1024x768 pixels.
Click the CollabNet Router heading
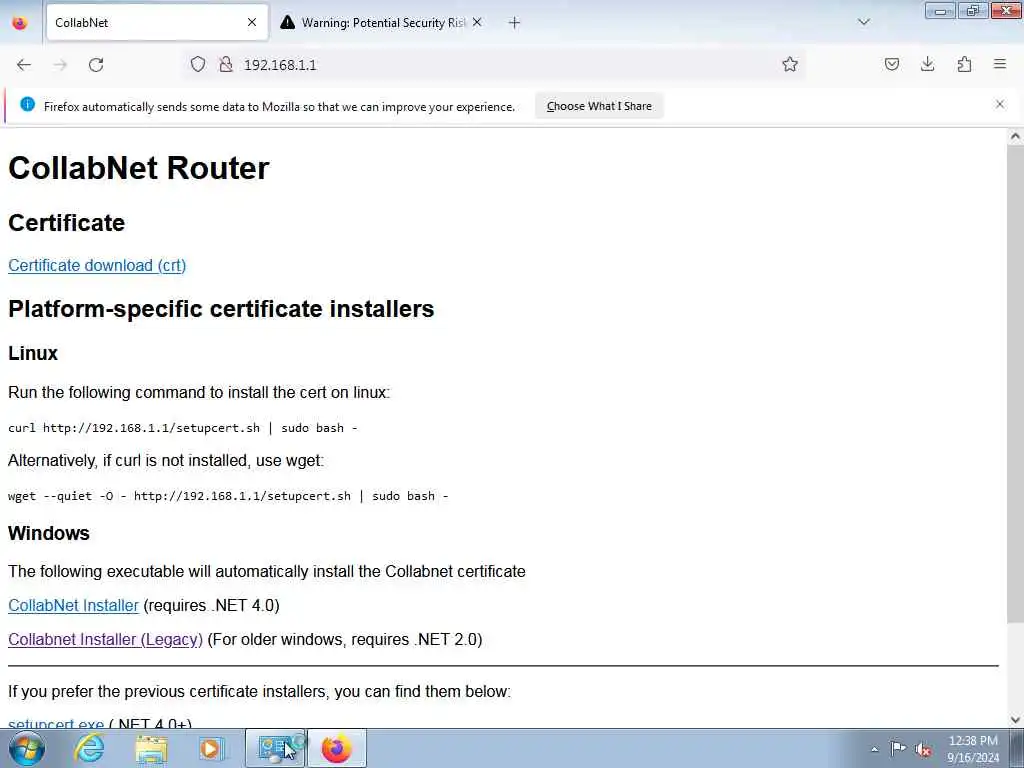(138, 168)
